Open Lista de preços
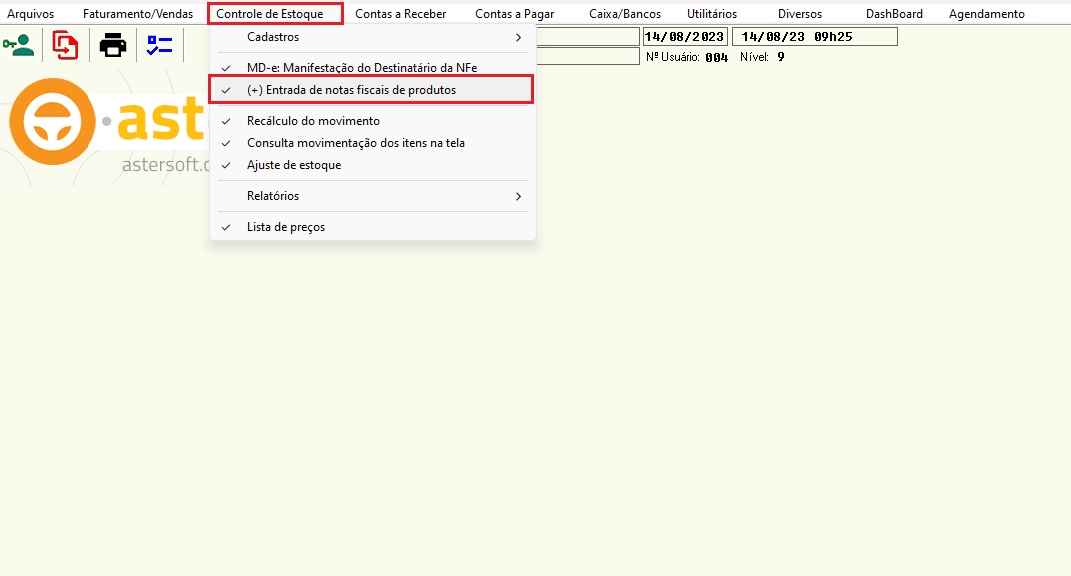The image size is (1071, 576). point(372,227)
